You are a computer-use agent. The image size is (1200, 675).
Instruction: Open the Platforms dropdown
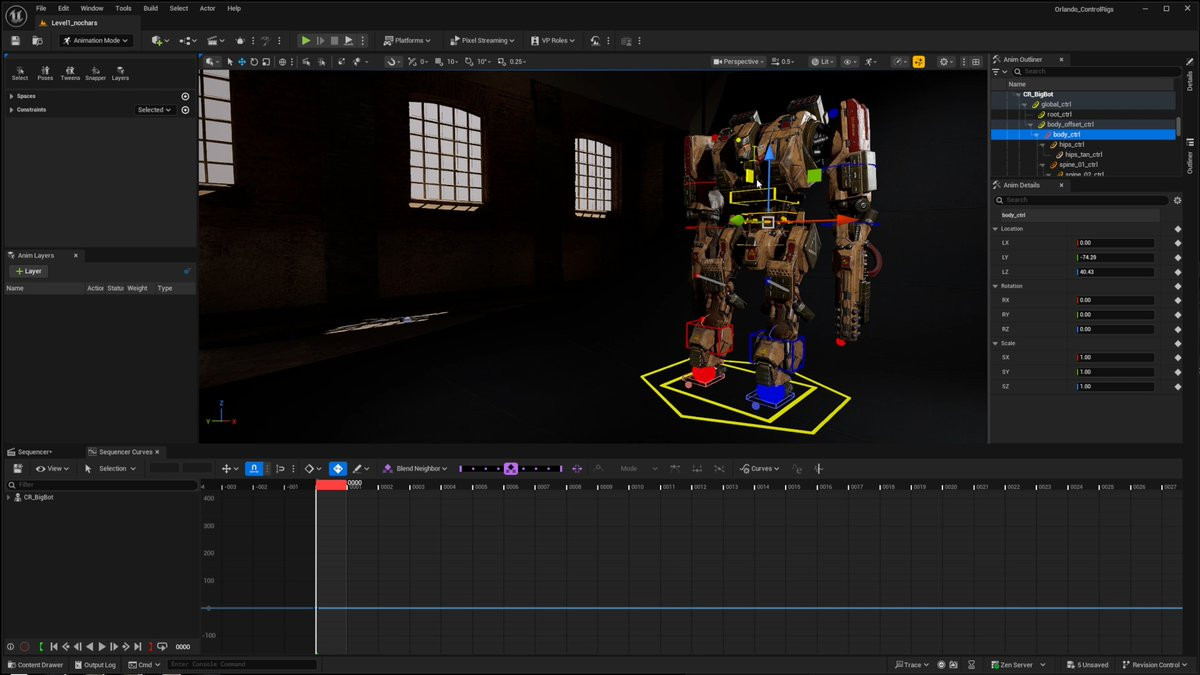pos(407,40)
